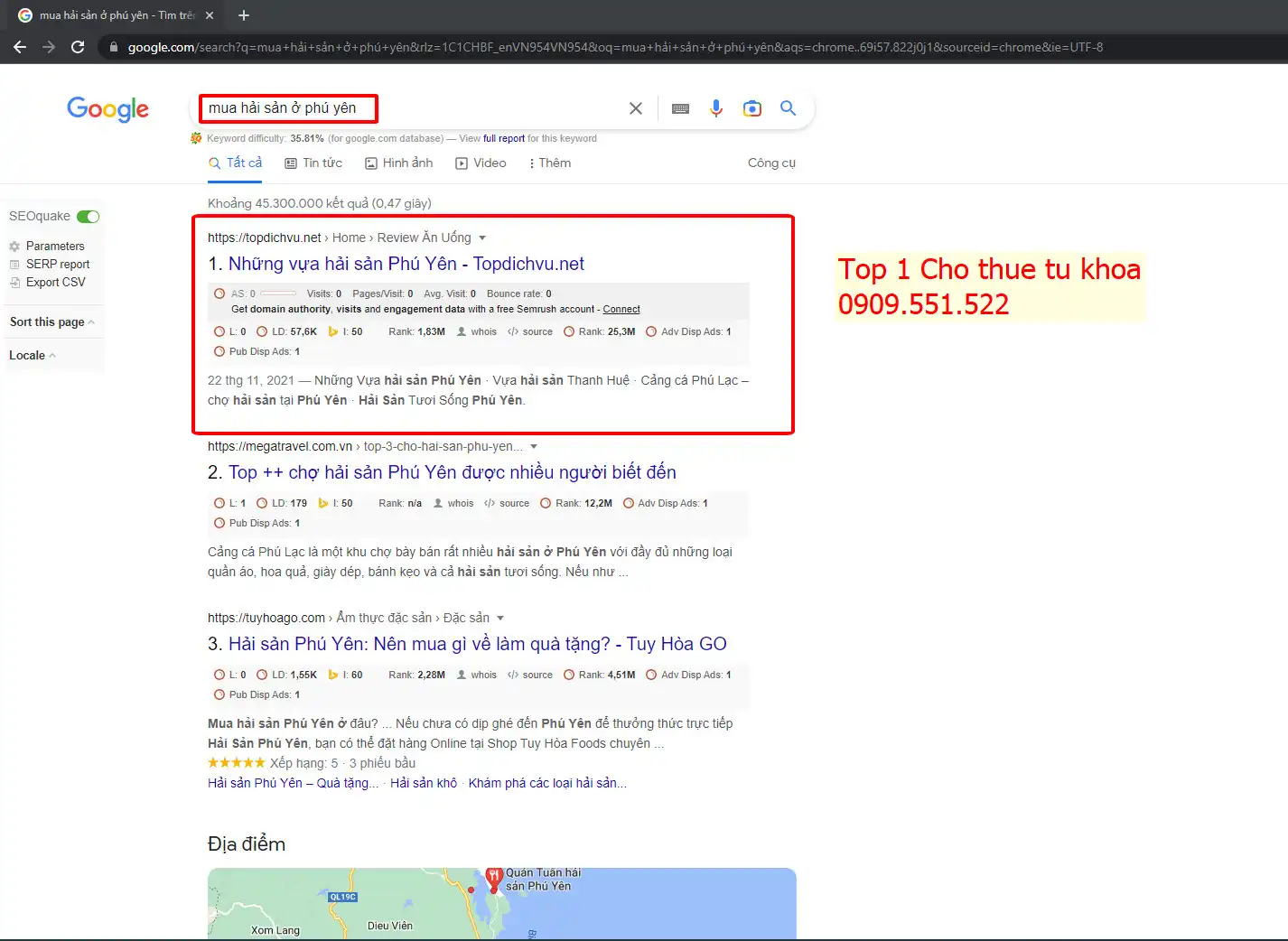
Task: Click the 'Quán Tuấn hải sản Phú Yên' map pin
Action: 494,878
